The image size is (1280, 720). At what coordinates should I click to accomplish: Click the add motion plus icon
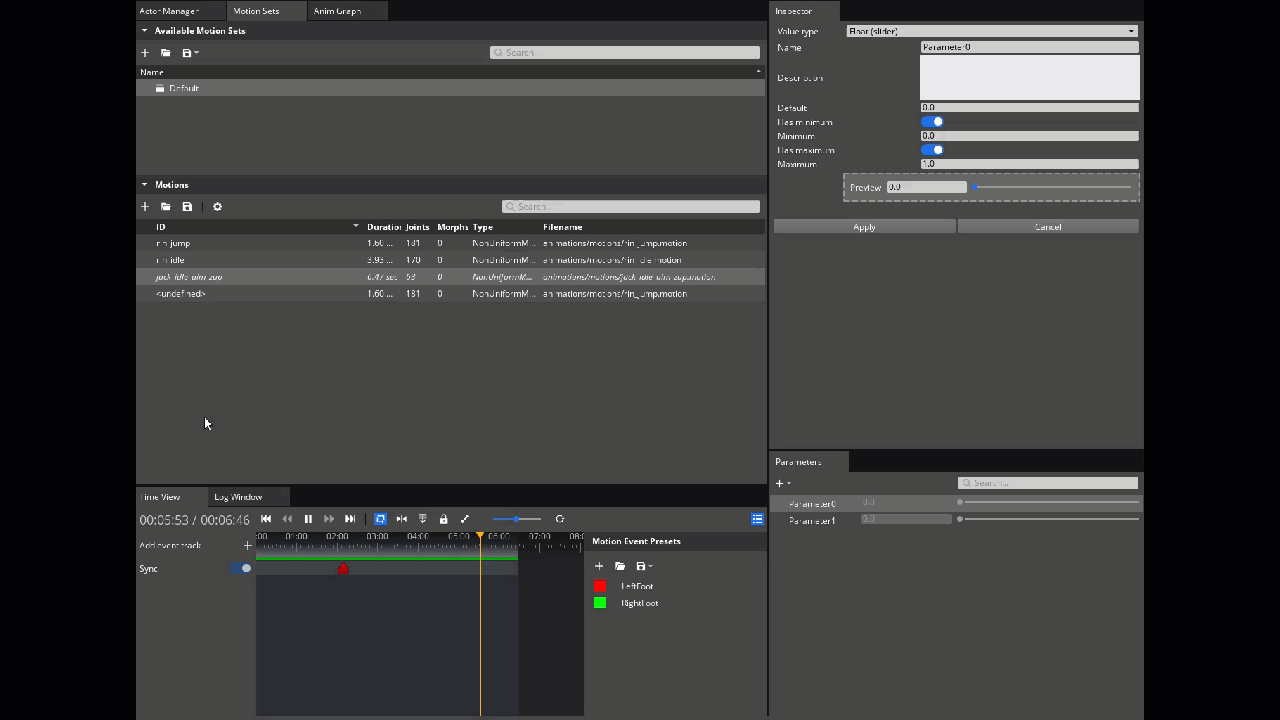(145, 206)
